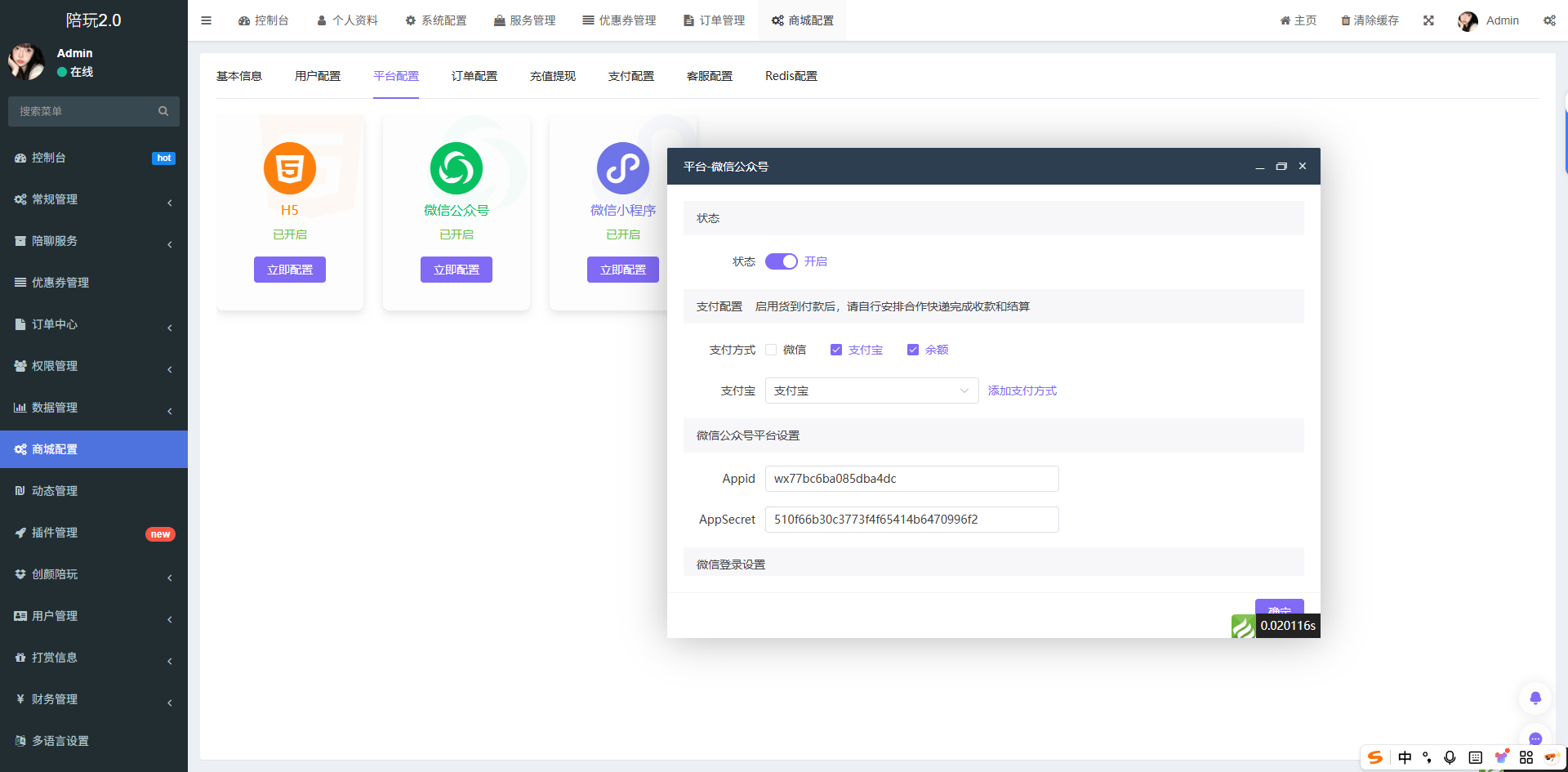1568x772 pixels.
Task: Switch to the 基本信息 tab
Action: [x=239, y=76]
